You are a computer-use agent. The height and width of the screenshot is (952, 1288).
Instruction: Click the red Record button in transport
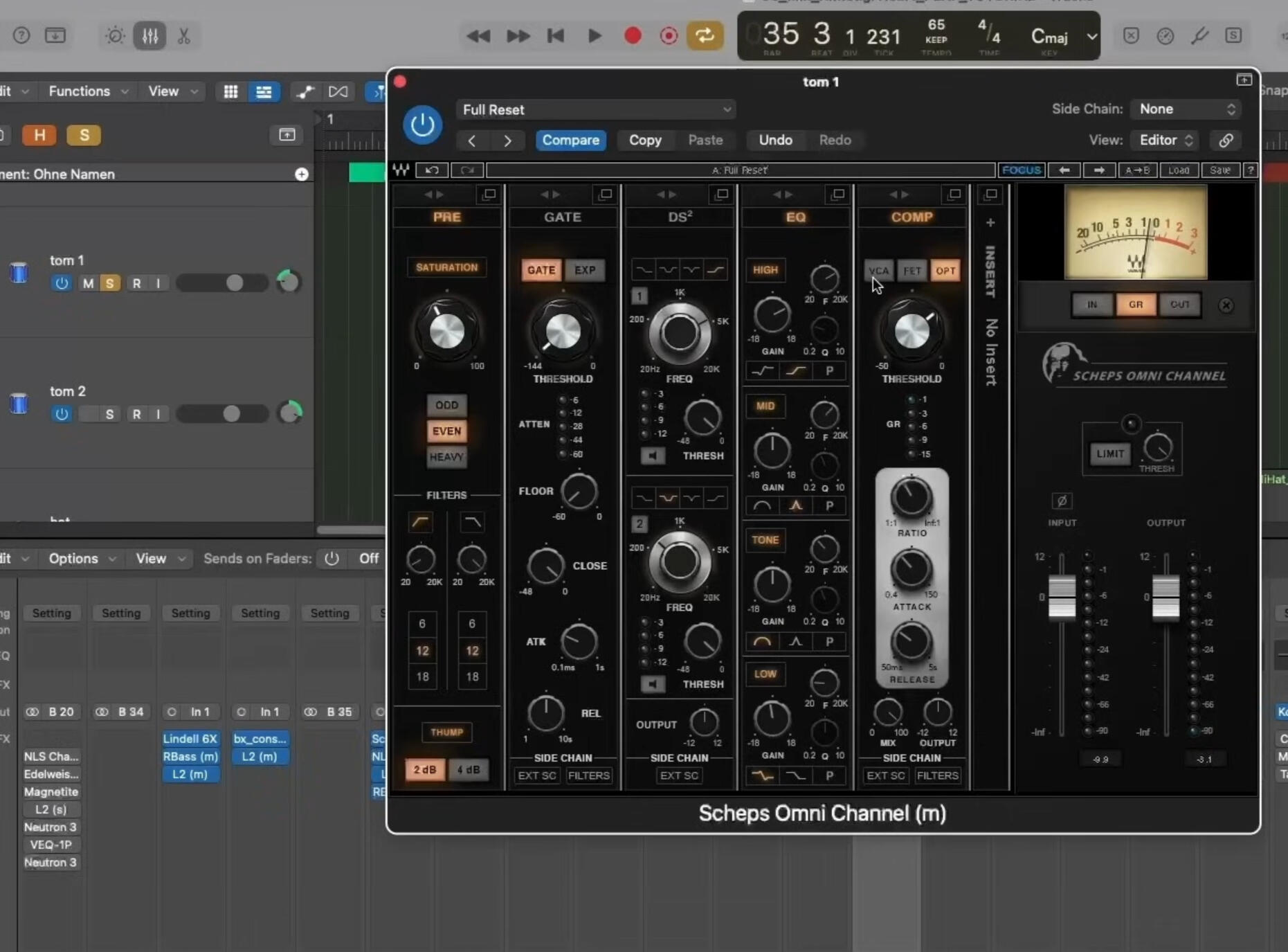(632, 35)
